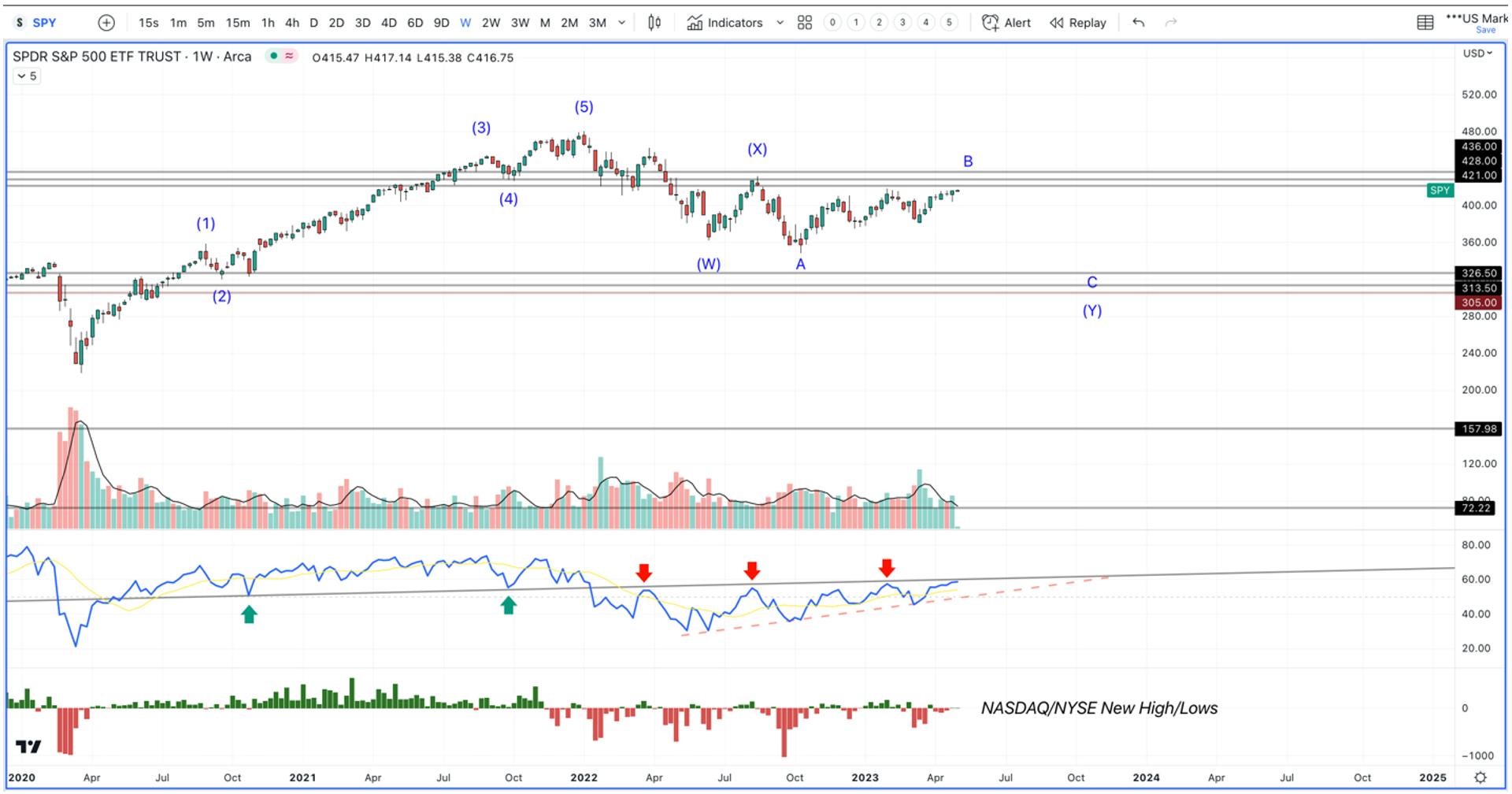
Task: Toggle the green market status dot
Action: (273, 56)
